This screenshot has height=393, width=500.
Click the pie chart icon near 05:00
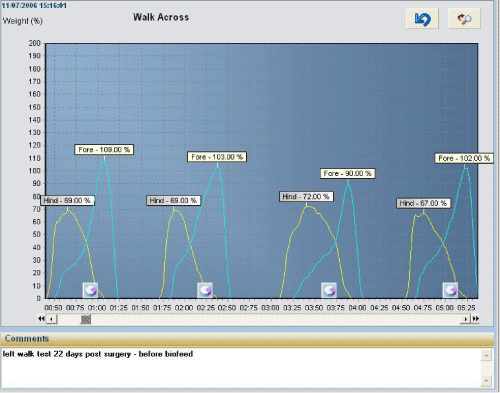tap(450, 290)
